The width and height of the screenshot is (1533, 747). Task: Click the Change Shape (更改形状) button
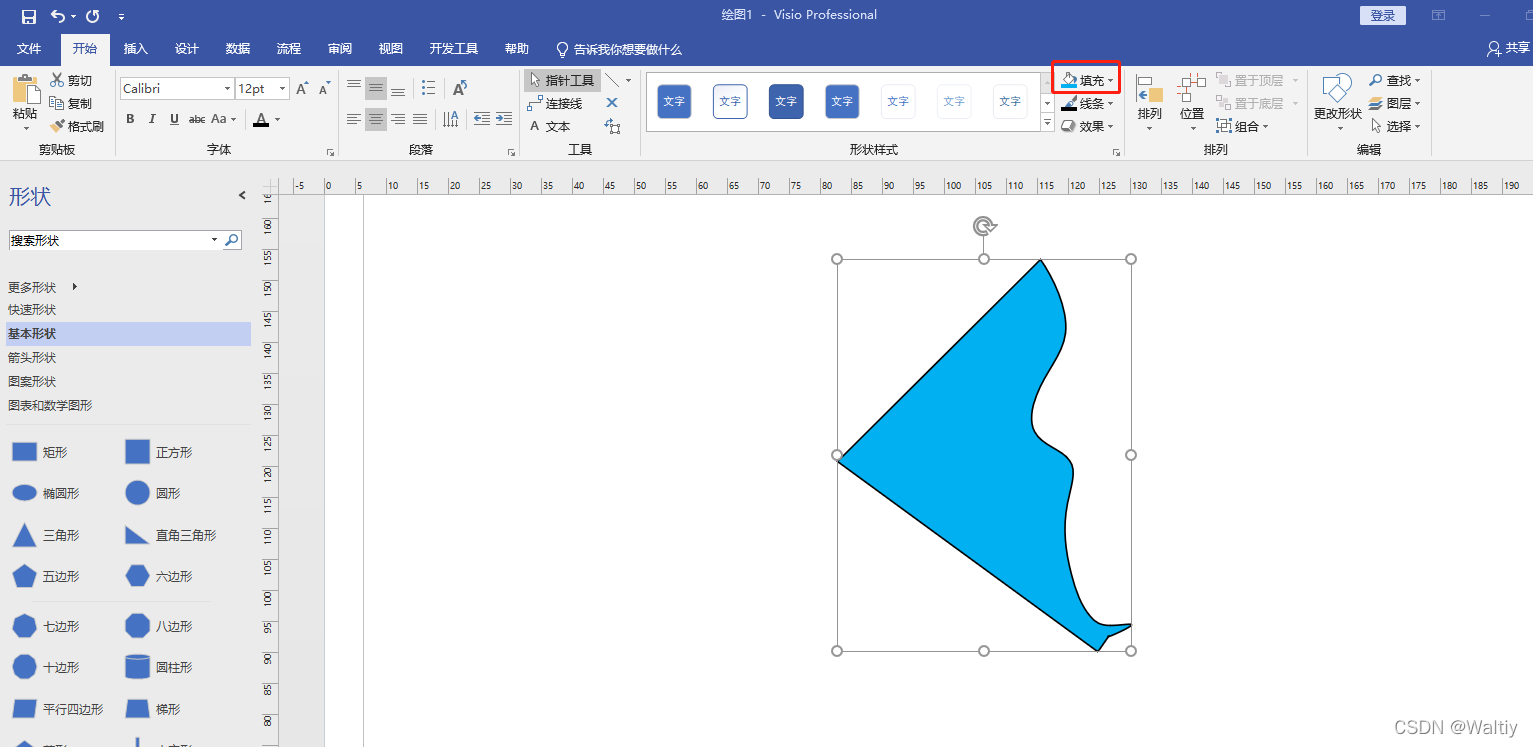[1337, 101]
